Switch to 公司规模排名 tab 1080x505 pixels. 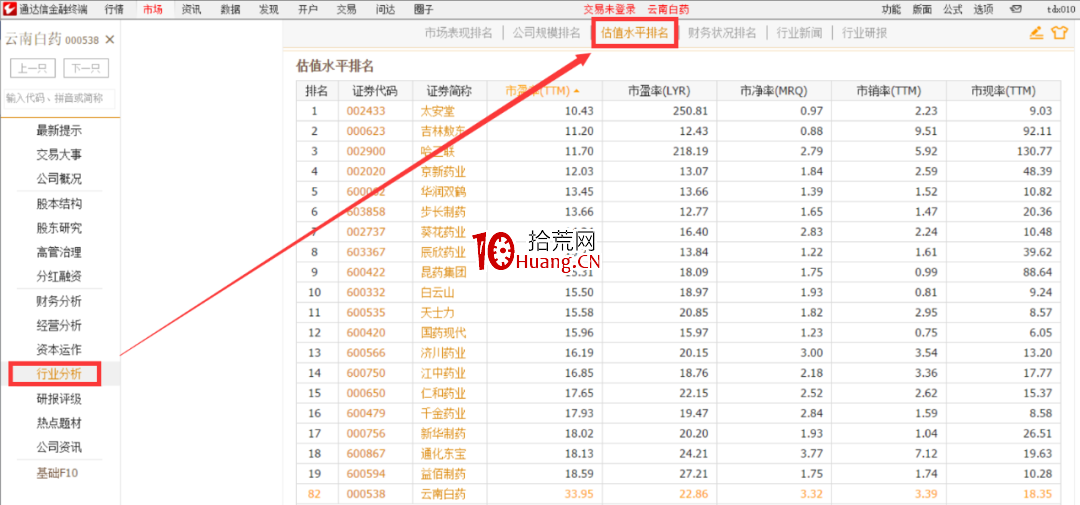[x=547, y=33]
